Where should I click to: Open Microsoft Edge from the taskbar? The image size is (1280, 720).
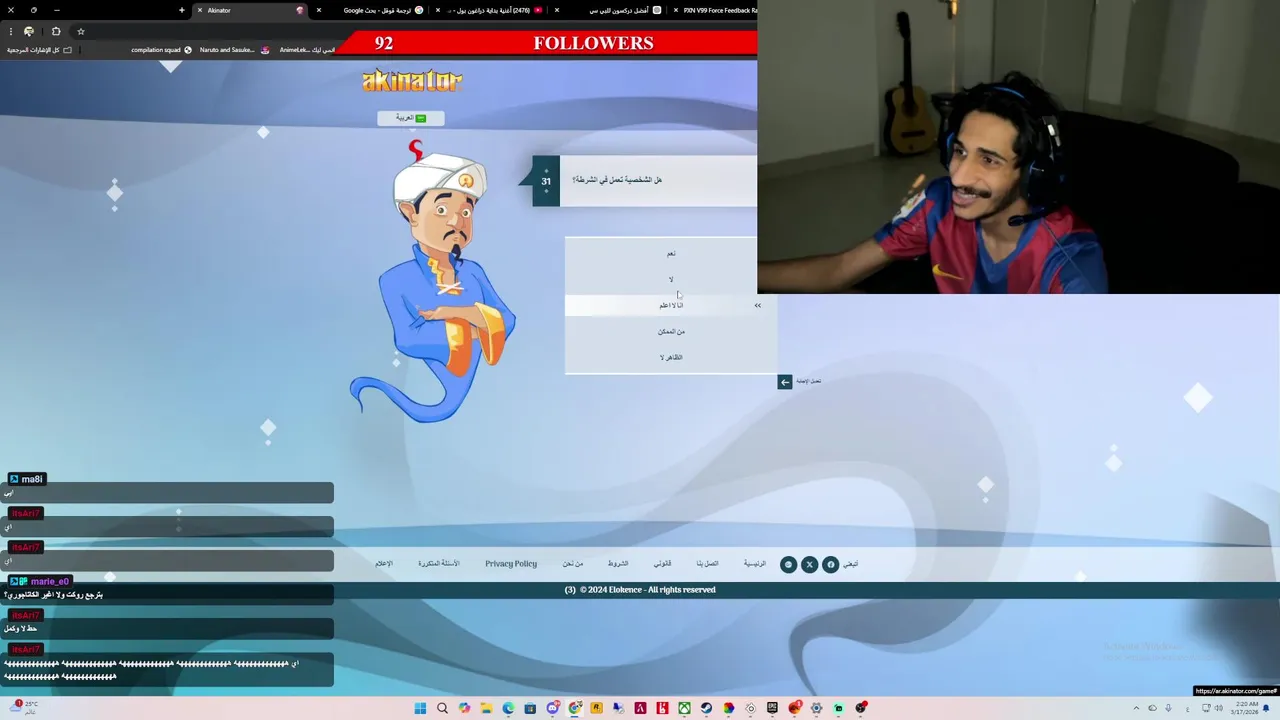[508, 708]
